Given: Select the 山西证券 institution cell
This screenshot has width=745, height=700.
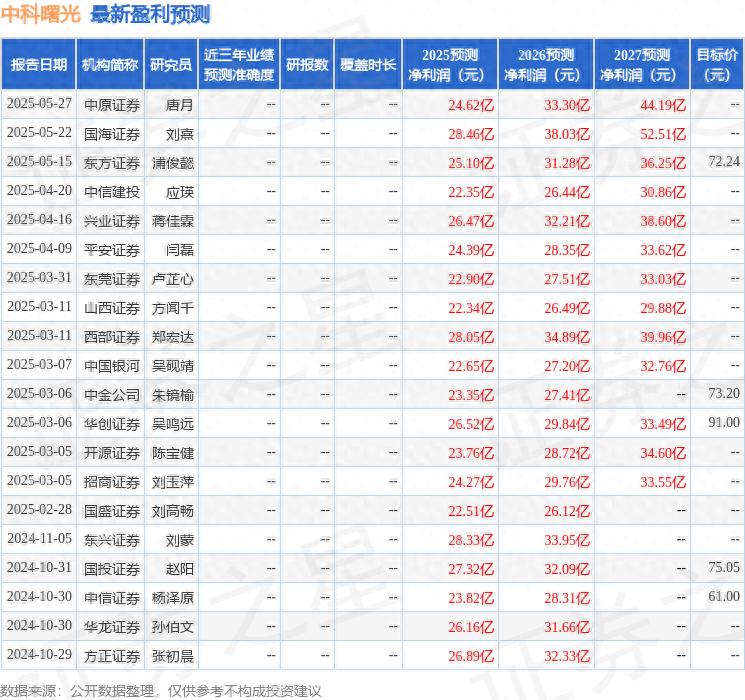Looking at the screenshot, I should click(x=112, y=308).
